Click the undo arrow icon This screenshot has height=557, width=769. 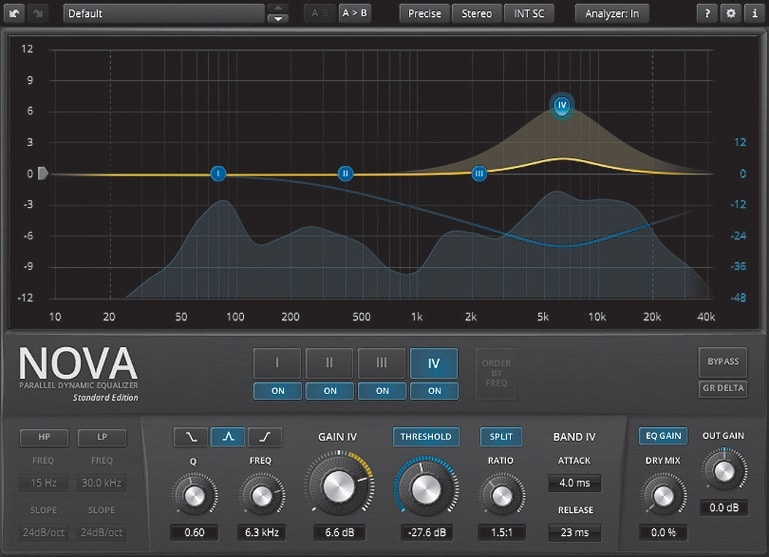pos(14,13)
